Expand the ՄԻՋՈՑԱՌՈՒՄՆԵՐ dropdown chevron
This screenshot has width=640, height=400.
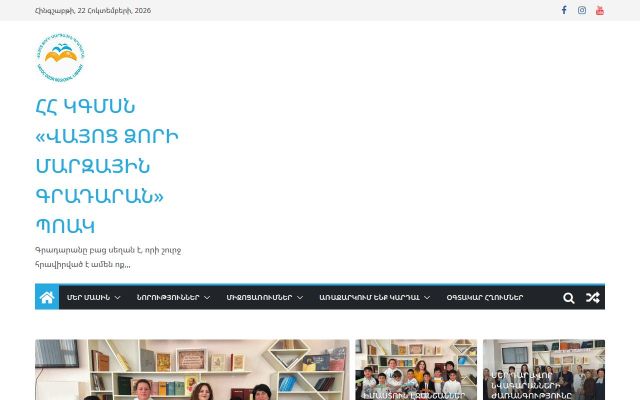(x=300, y=298)
